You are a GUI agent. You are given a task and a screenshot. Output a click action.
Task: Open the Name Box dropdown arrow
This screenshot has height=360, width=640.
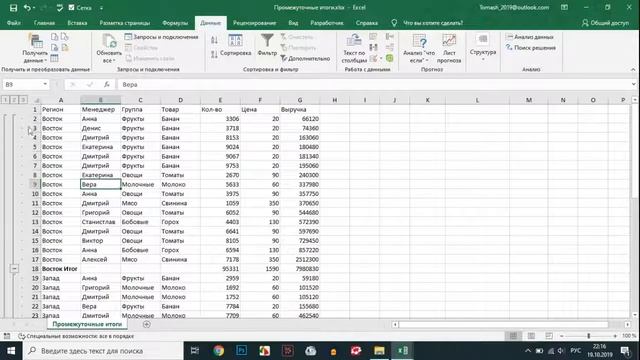(45, 84)
